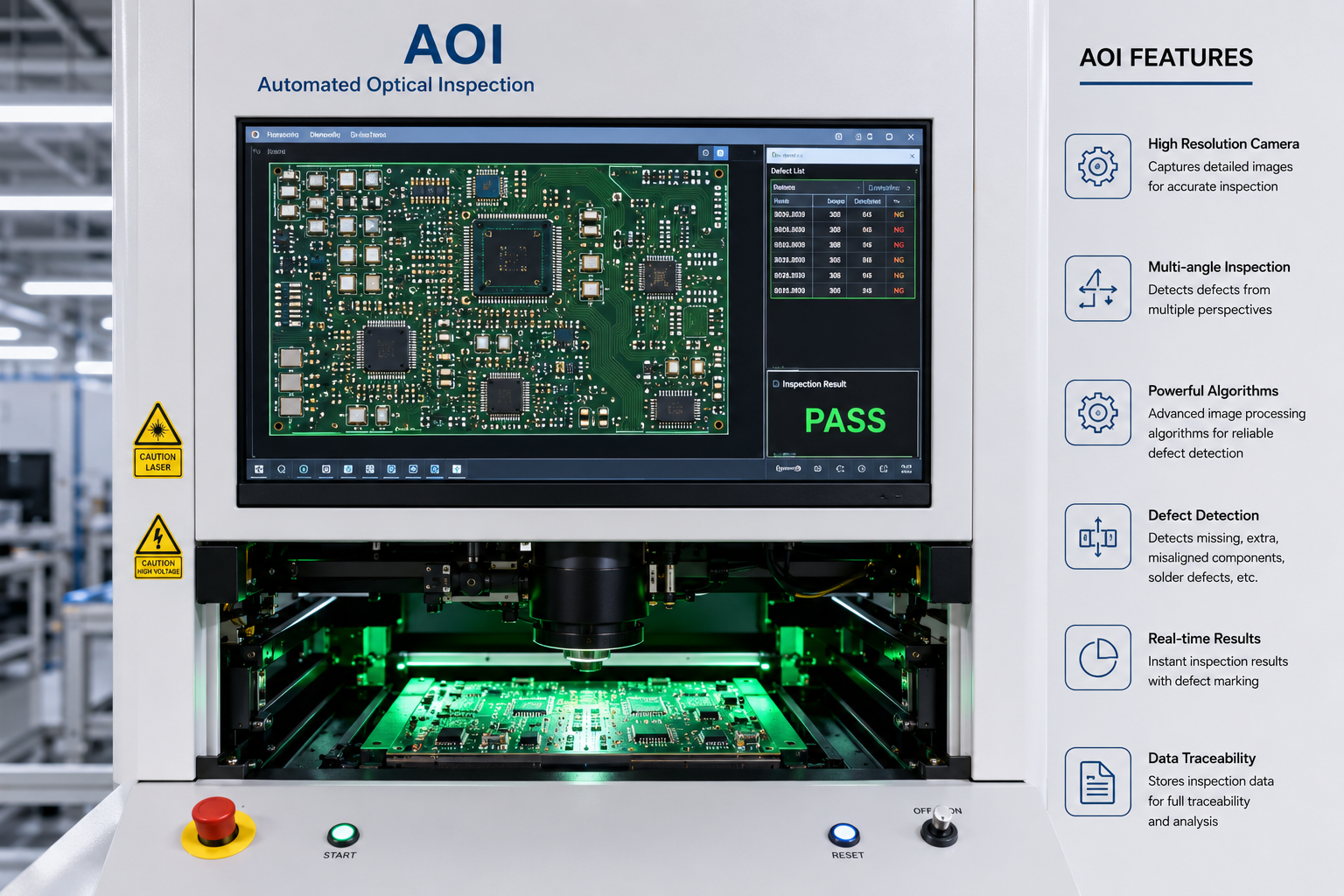1344x896 pixels.
Task: Click the Automated Optical Inspection subtitle
Action: coord(395,85)
